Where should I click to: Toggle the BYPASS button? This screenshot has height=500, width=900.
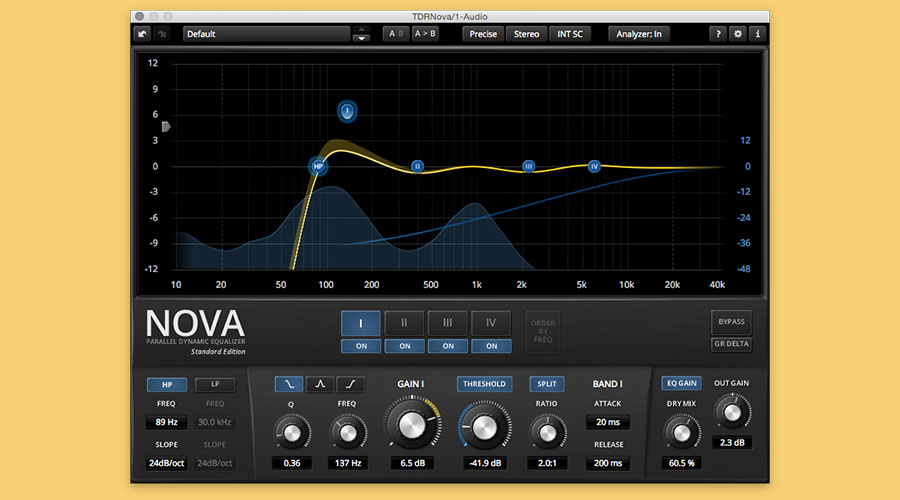pos(732,322)
